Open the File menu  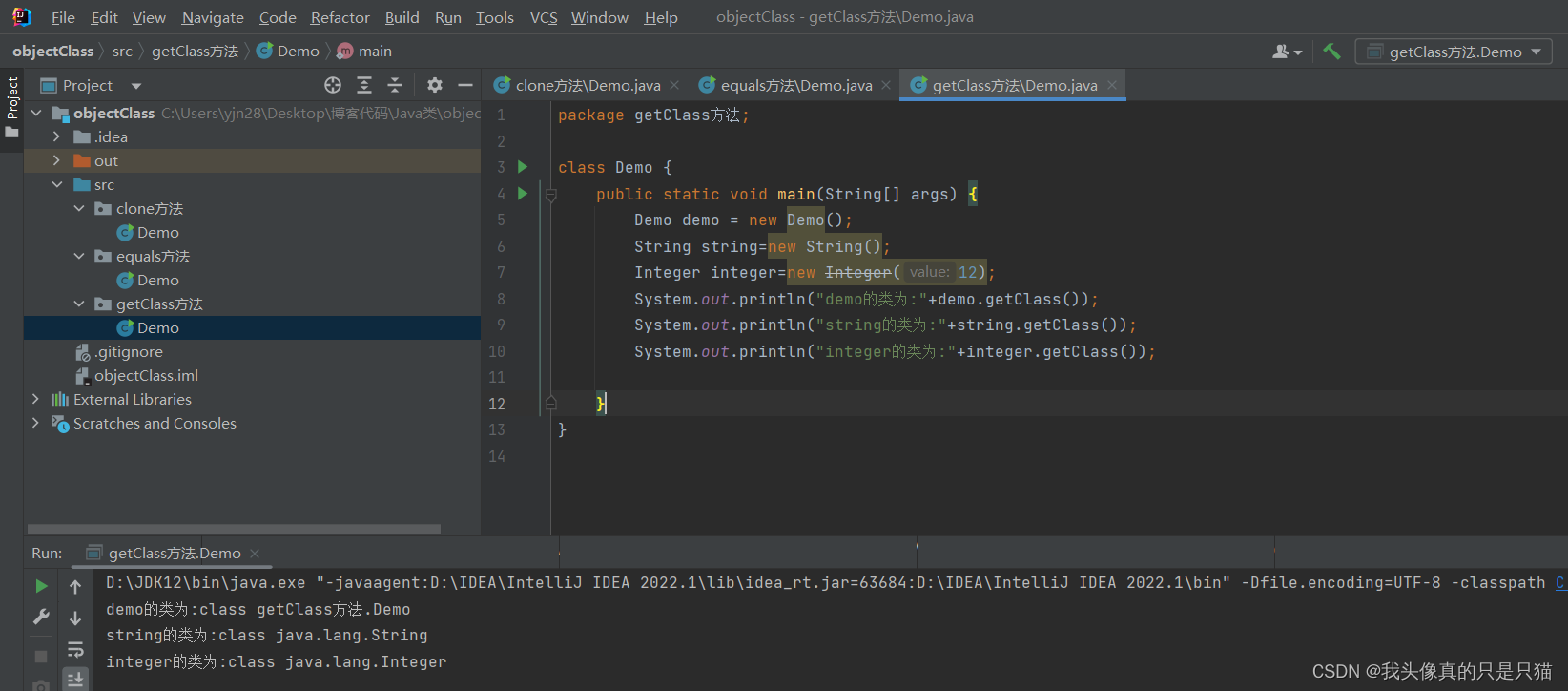[63, 17]
